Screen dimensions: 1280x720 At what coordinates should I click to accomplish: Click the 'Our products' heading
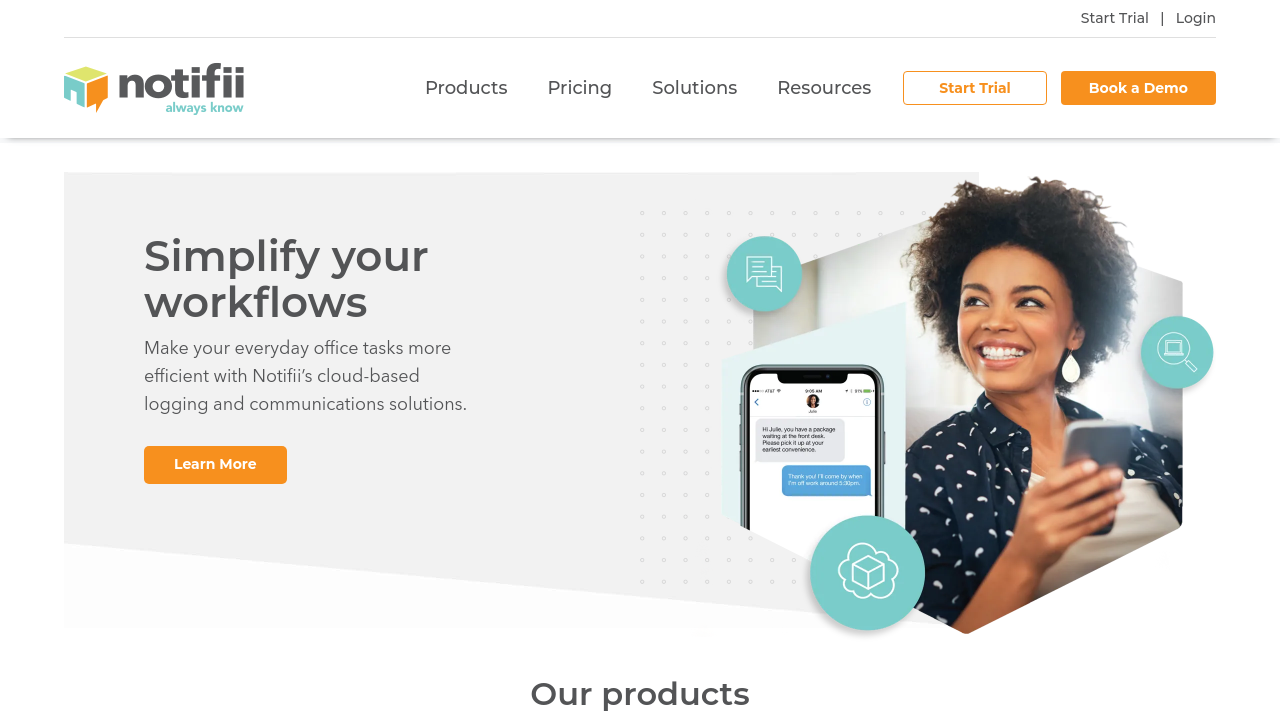(x=640, y=694)
